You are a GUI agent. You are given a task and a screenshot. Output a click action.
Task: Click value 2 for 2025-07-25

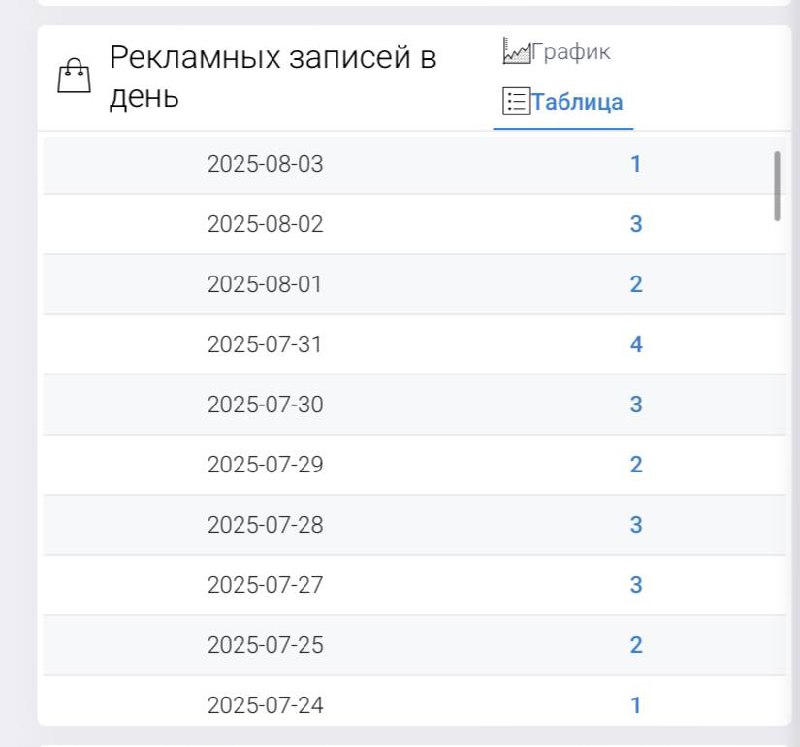635,645
